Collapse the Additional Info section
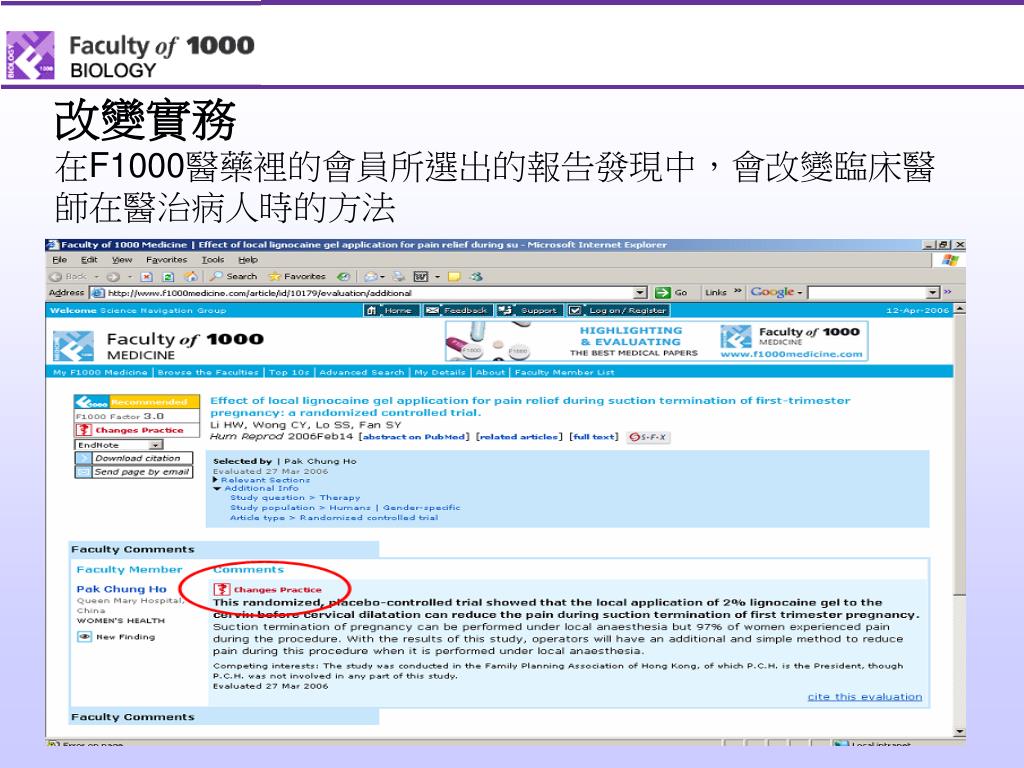This screenshot has height=768, width=1024. [x=217, y=488]
